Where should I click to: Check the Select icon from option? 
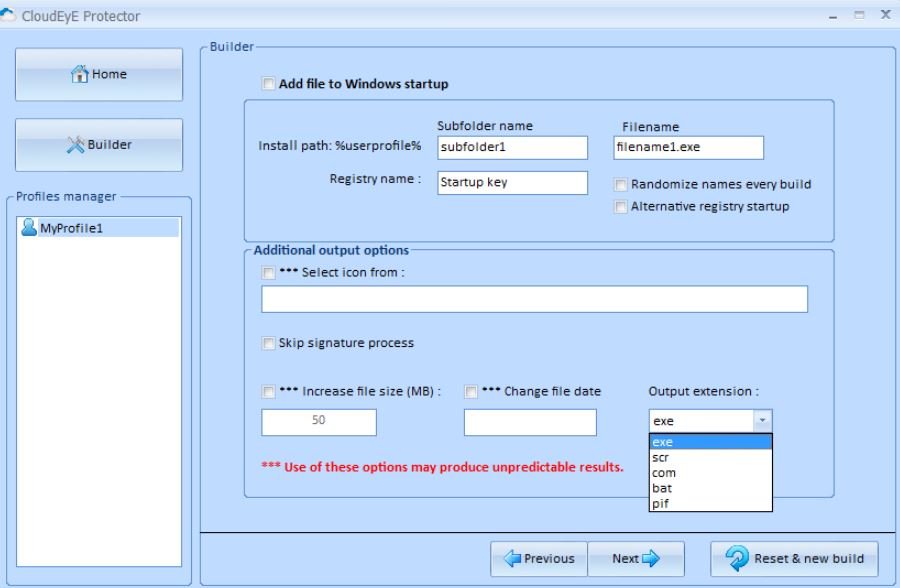(x=268, y=273)
